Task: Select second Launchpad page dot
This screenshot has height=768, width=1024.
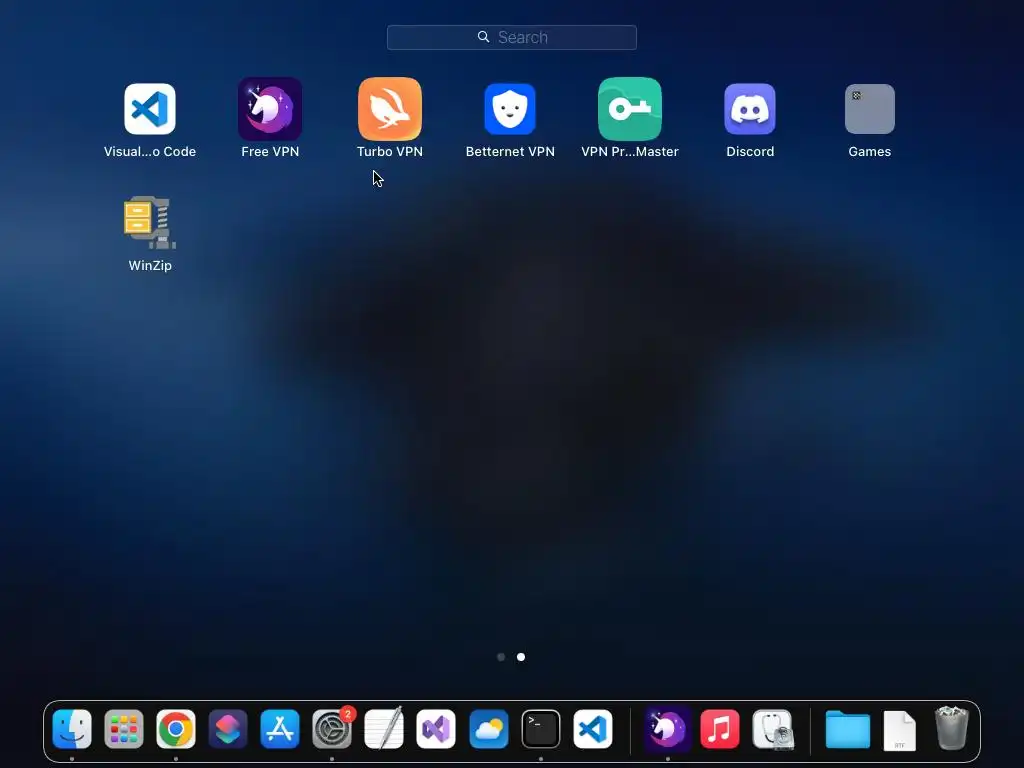Action: (x=521, y=657)
